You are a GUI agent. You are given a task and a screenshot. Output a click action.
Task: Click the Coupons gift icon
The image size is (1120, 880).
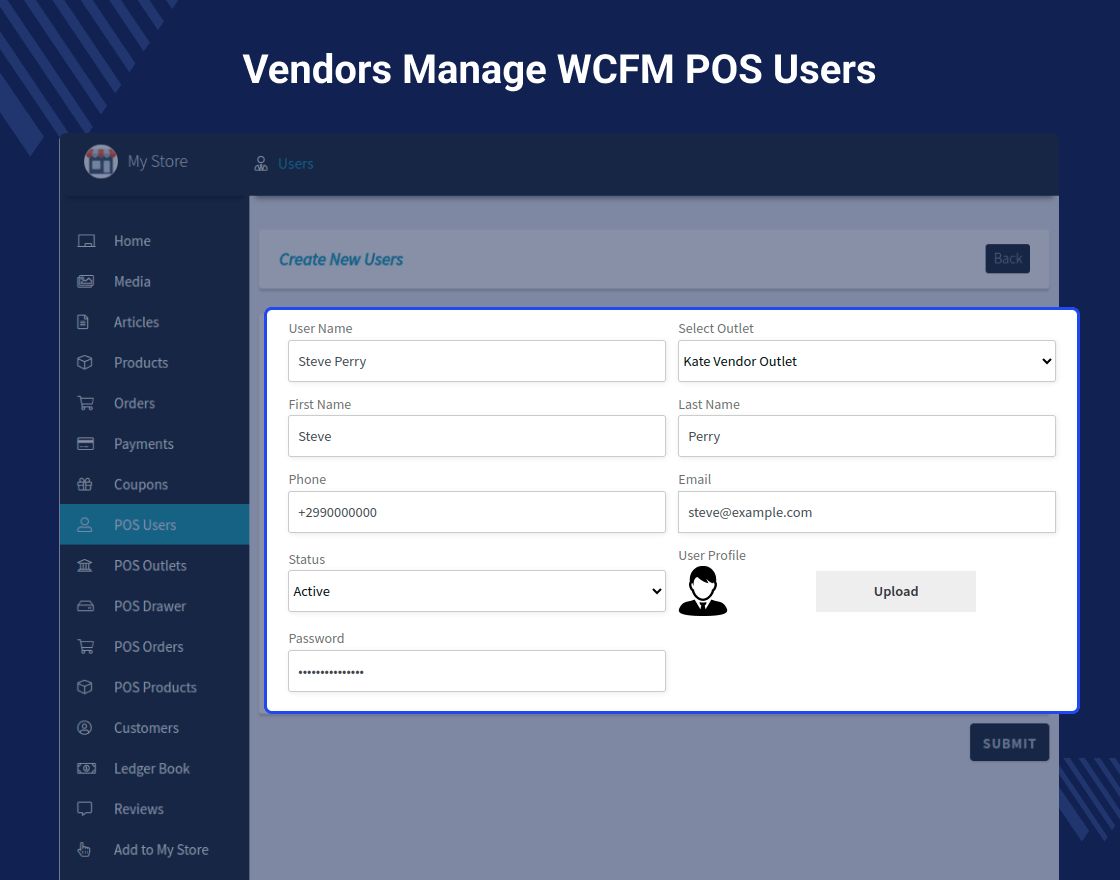coord(84,484)
